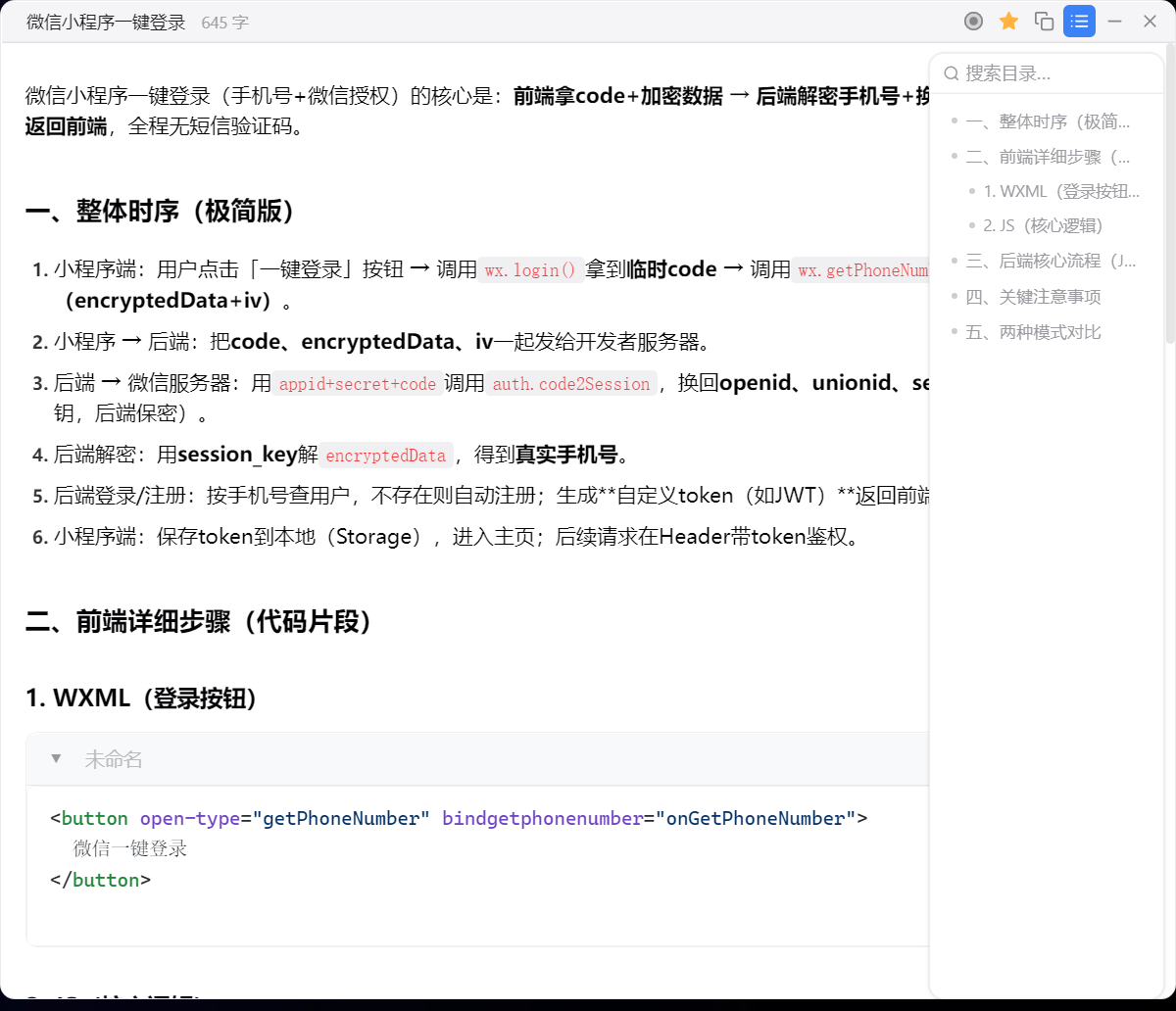Jump to outline item 二、前端详细步骤

(x=1047, y=157)
